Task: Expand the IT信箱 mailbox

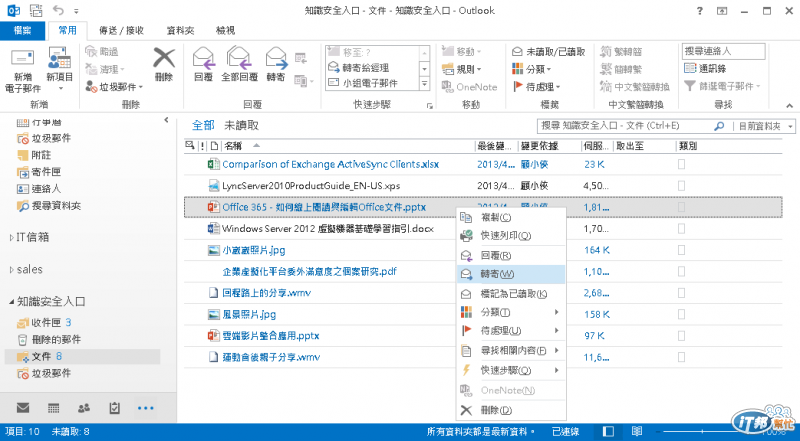Action: [12, 237]
